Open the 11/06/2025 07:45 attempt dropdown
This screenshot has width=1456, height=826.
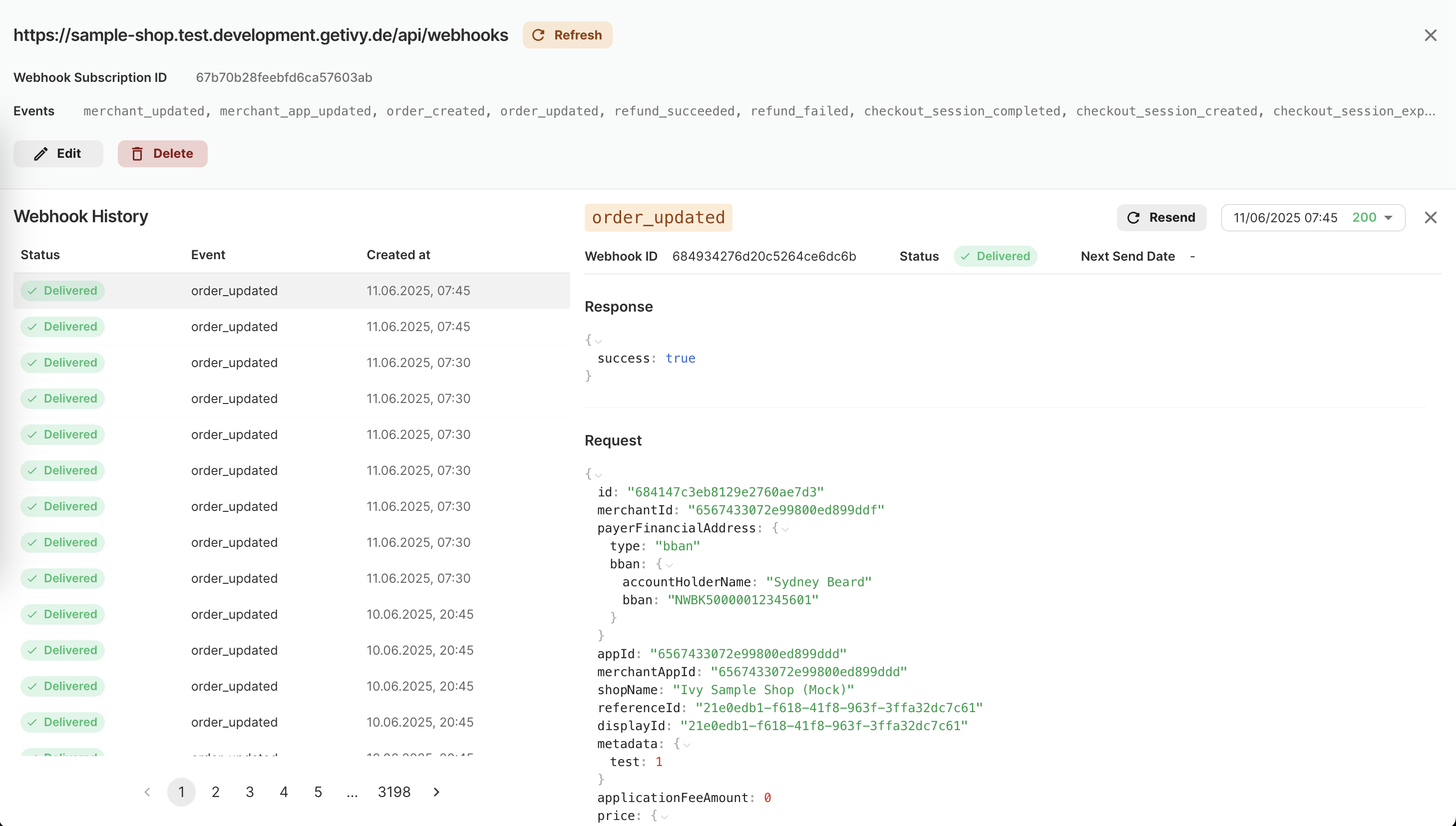1313,218
